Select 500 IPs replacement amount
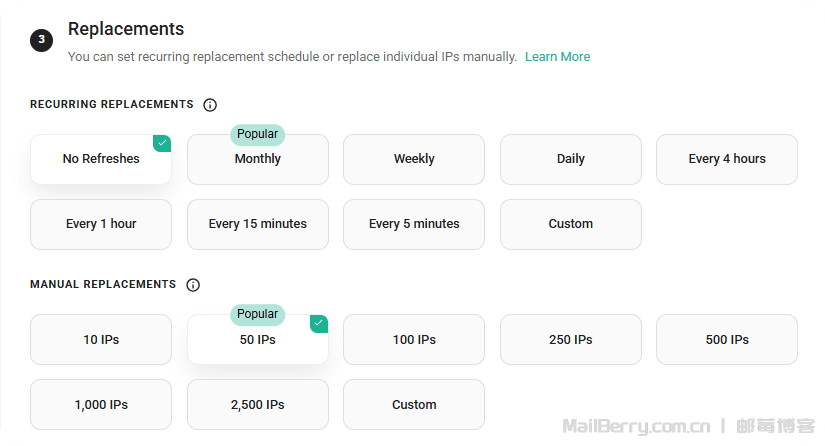The height and width of the screenshot is (446, 825). click(727, 340)
